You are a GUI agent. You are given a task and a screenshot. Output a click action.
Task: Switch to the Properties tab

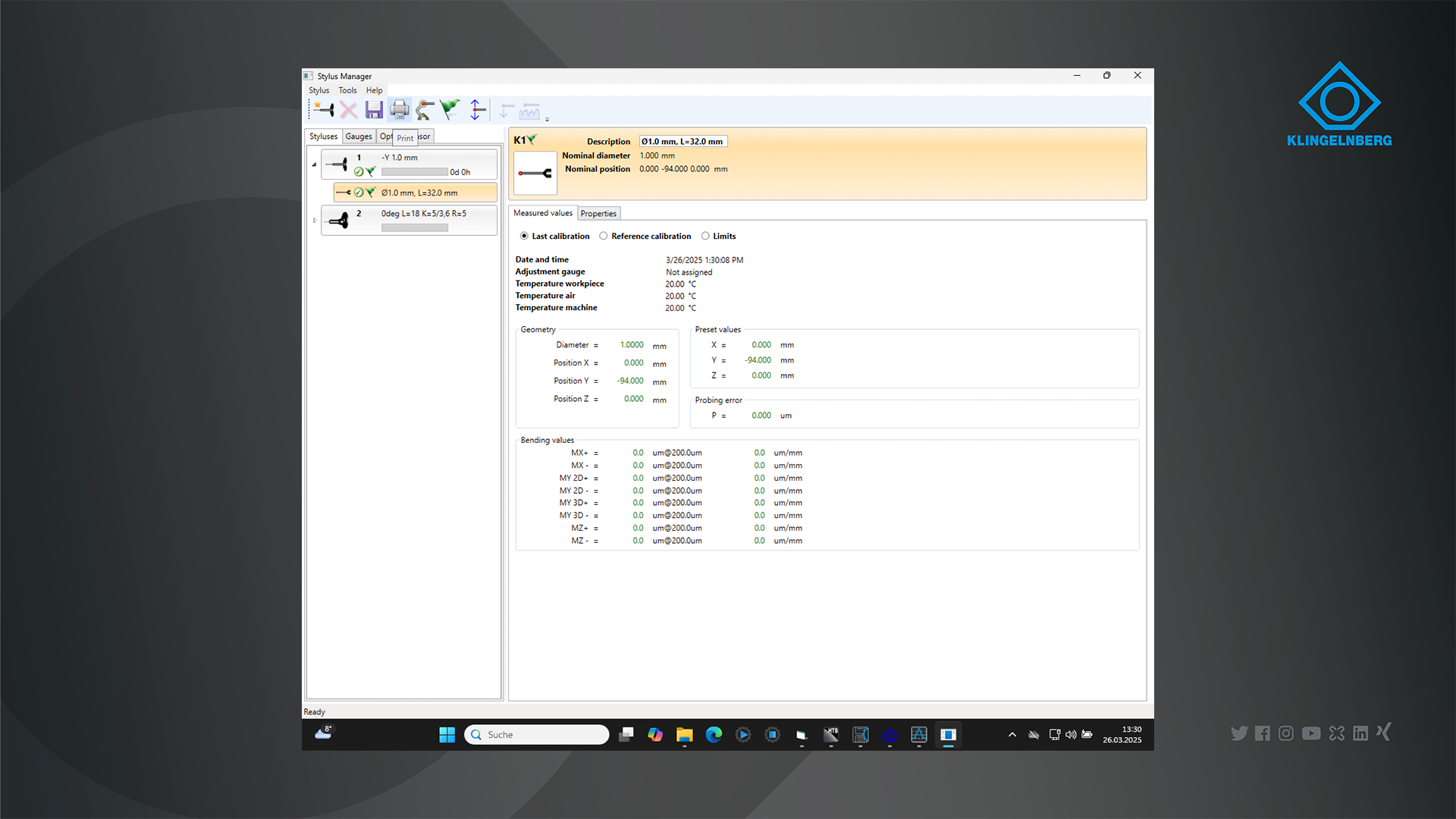[x=598, y=214]
